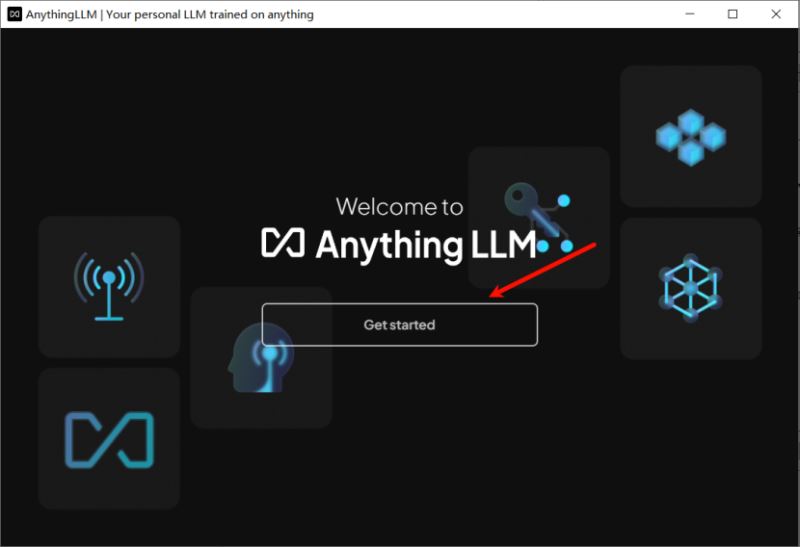Click the AnythingLLM title bar app icon

point(15,14)
